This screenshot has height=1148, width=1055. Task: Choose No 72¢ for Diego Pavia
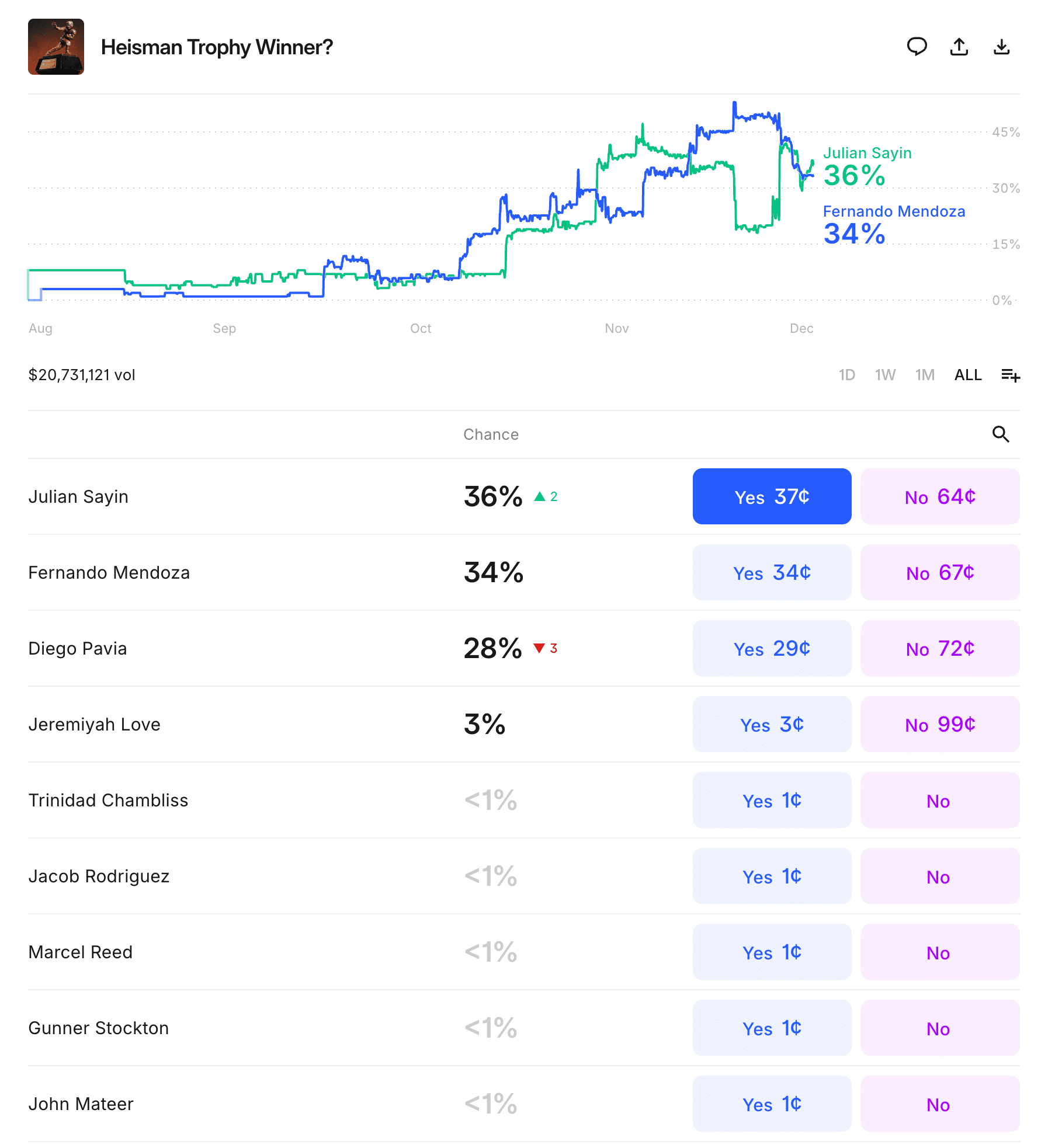[940, 648]
